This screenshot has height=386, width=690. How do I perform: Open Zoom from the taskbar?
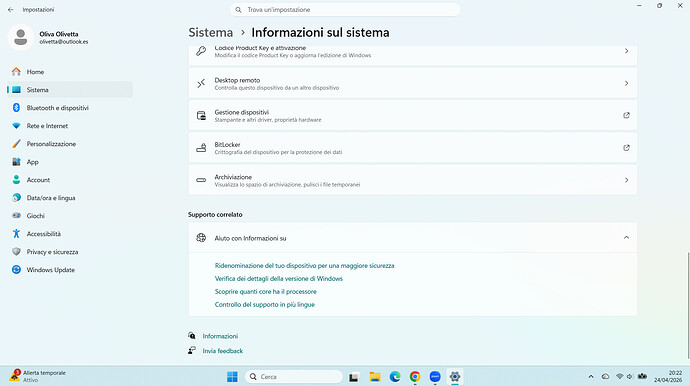coord(435,377)
